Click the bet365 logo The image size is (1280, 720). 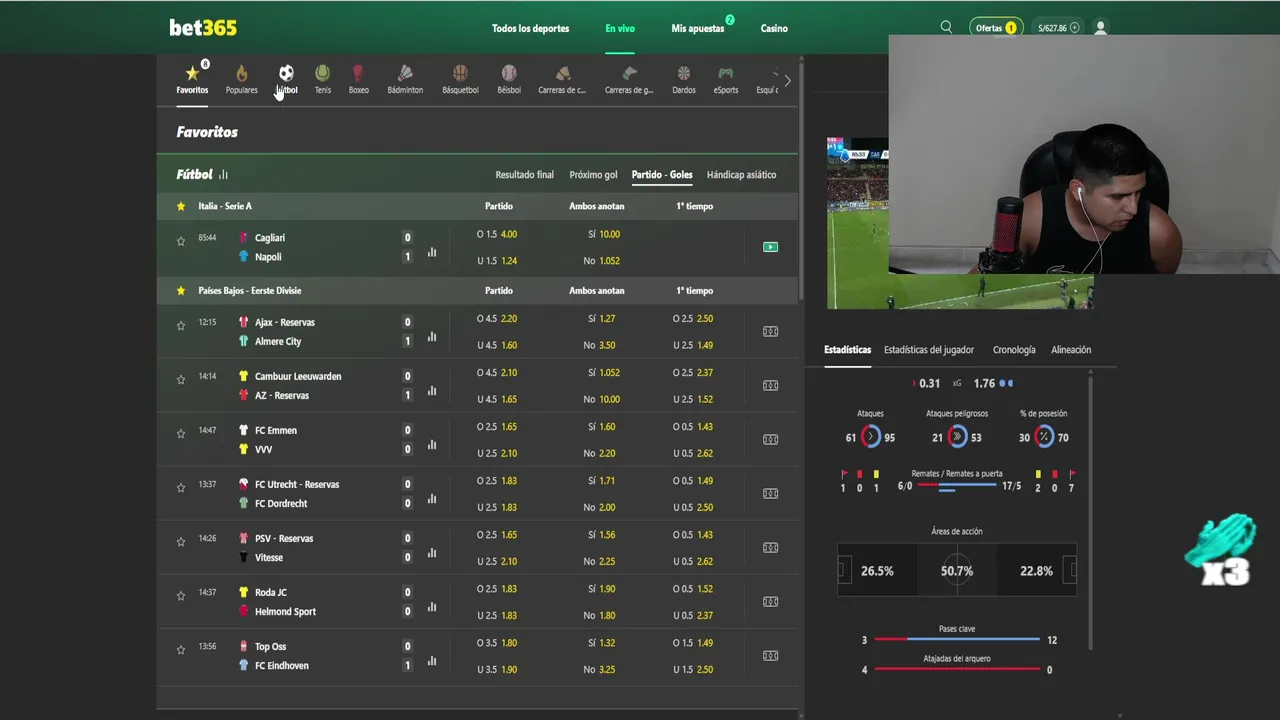(203, 28)
